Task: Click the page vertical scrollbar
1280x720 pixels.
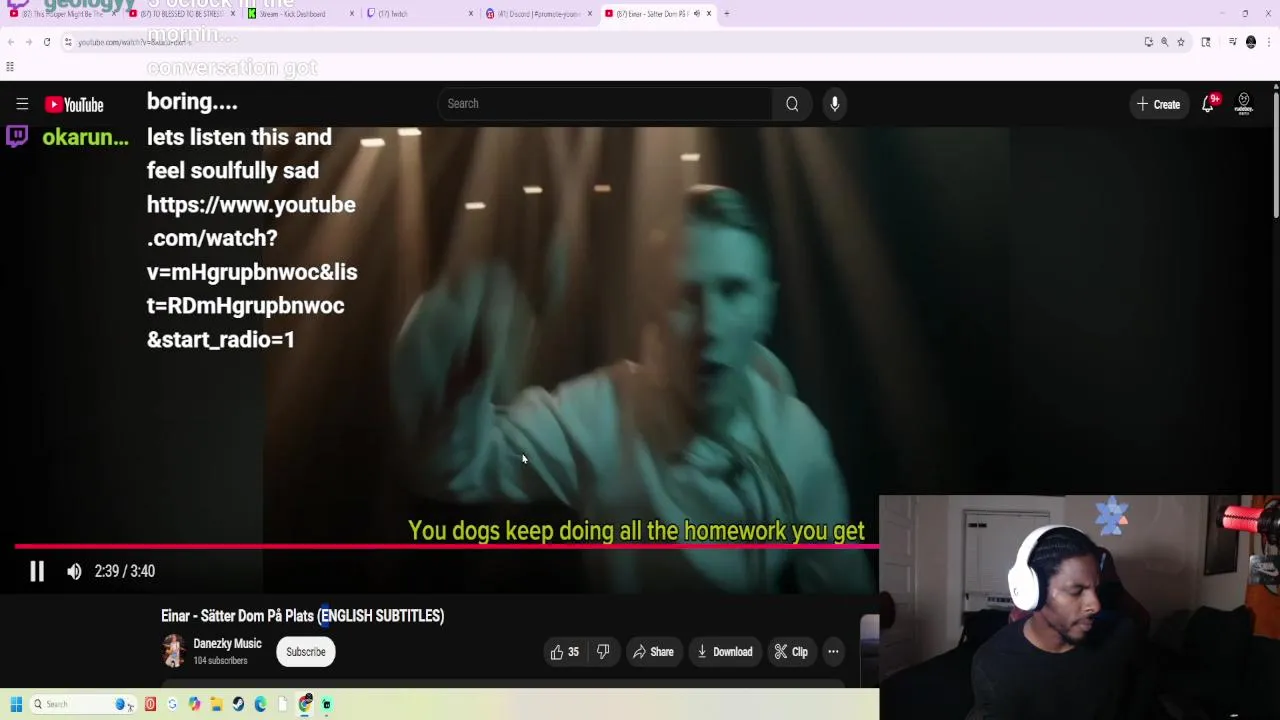Action: 1276,155
